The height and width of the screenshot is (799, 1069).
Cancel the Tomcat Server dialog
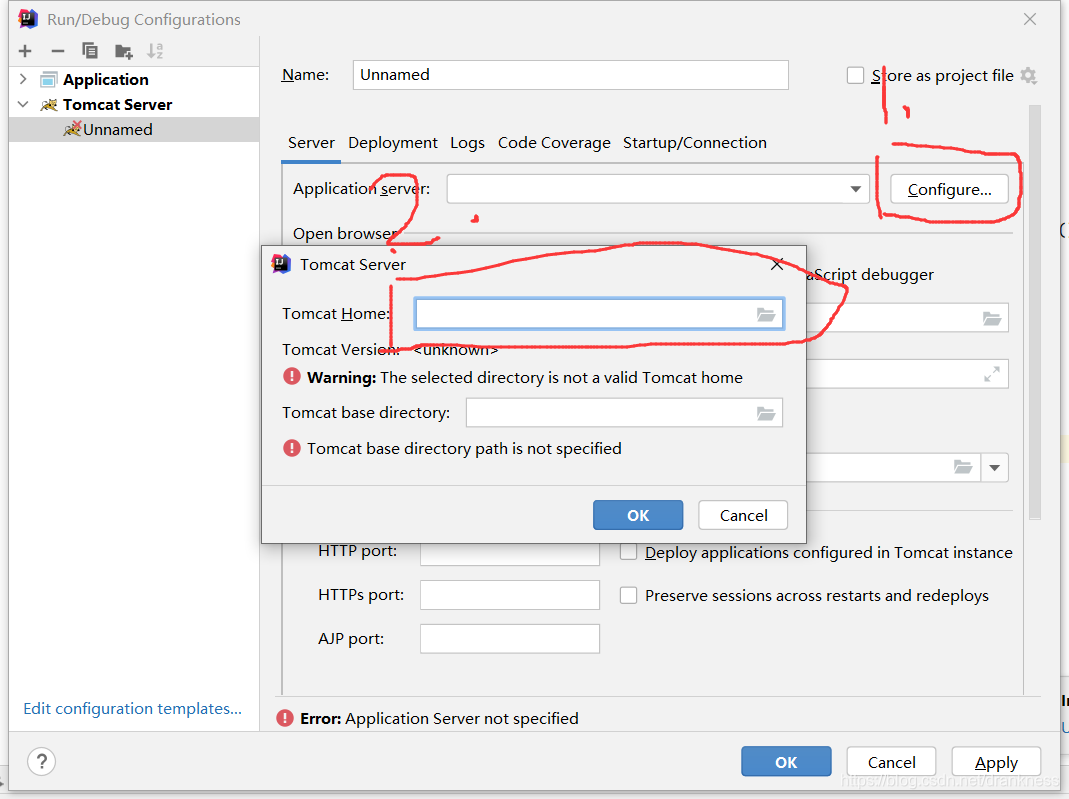point(743,515)
